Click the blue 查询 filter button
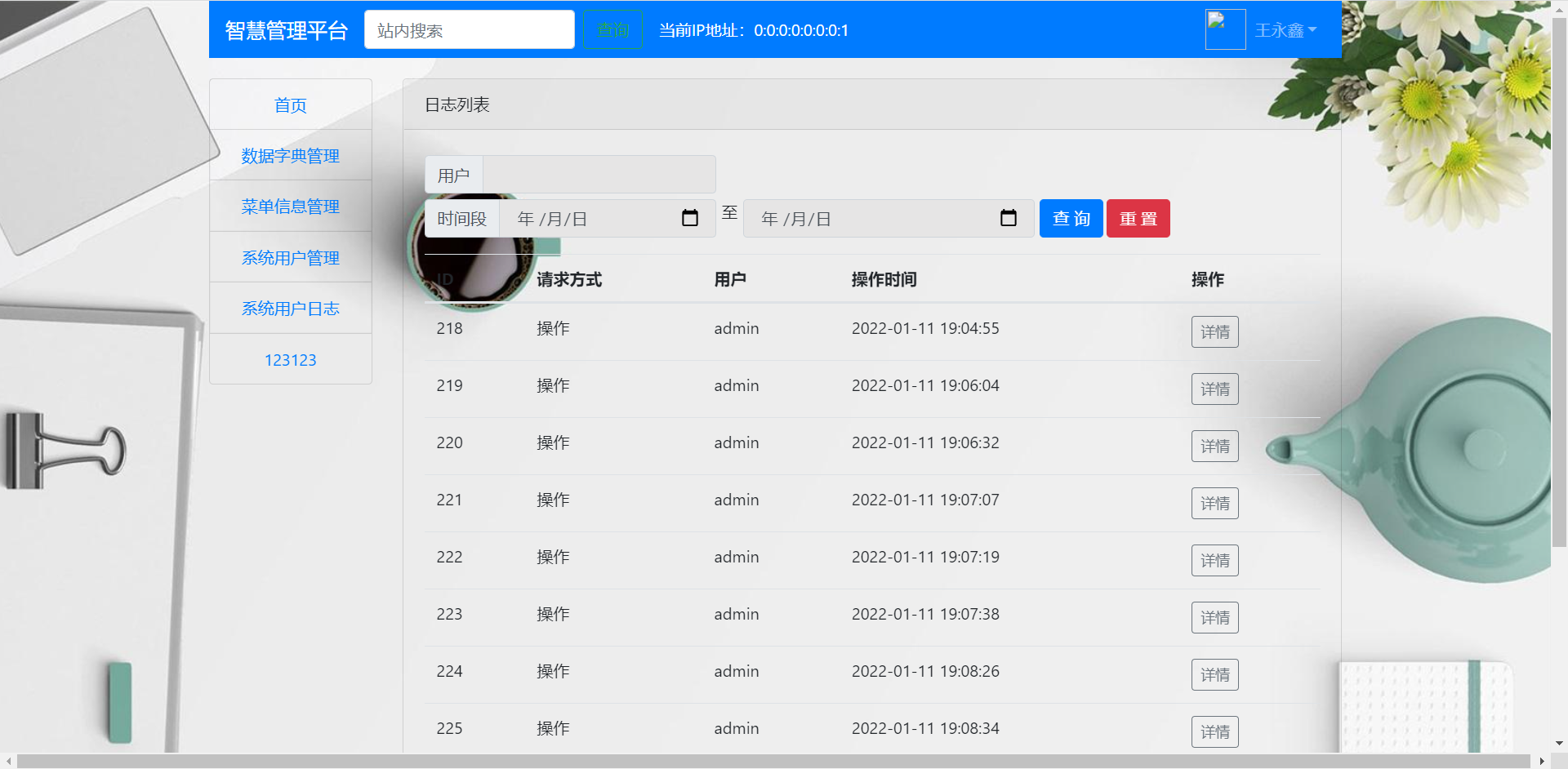 (1071, 219)
